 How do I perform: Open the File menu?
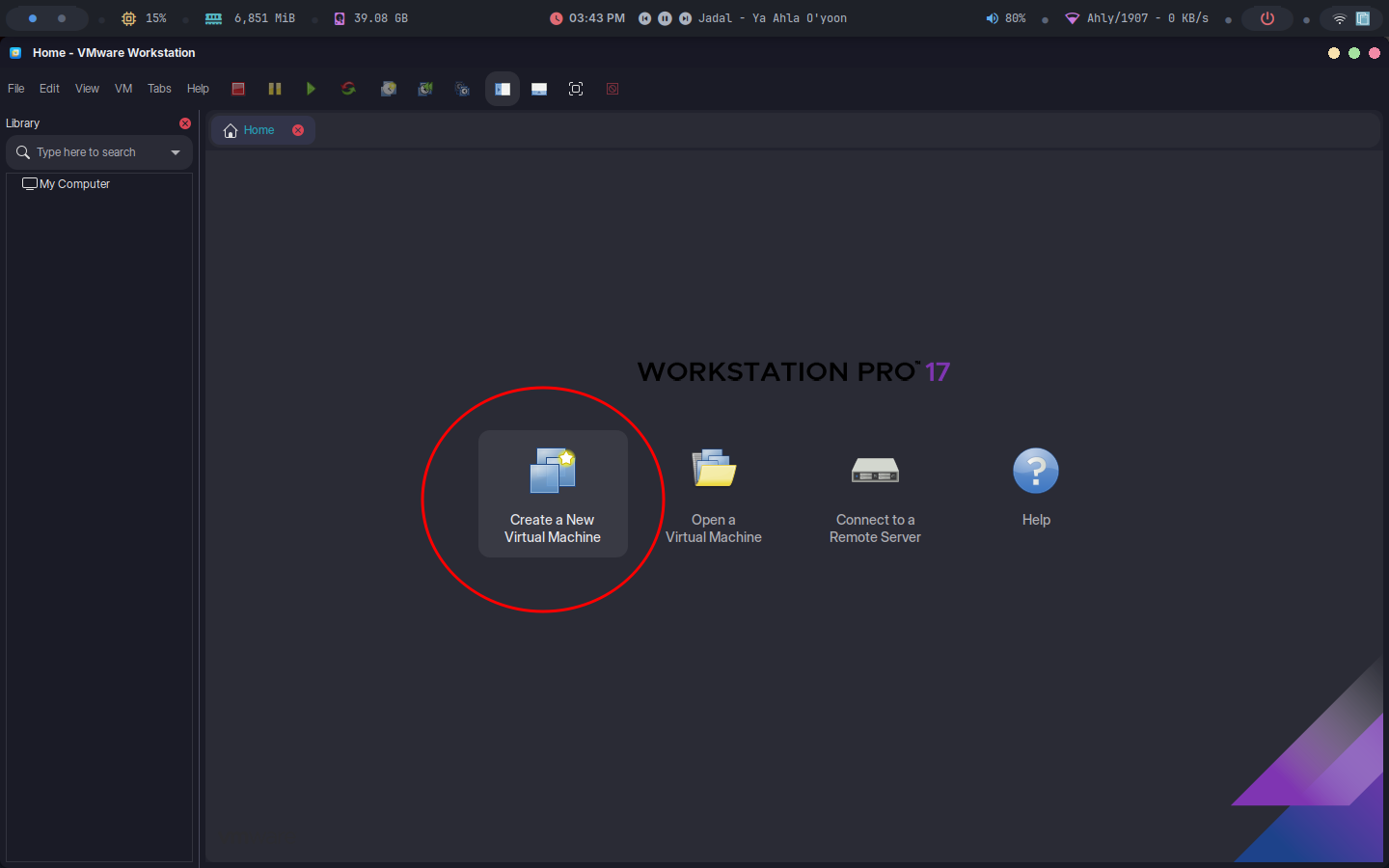[x=16, y=89]
